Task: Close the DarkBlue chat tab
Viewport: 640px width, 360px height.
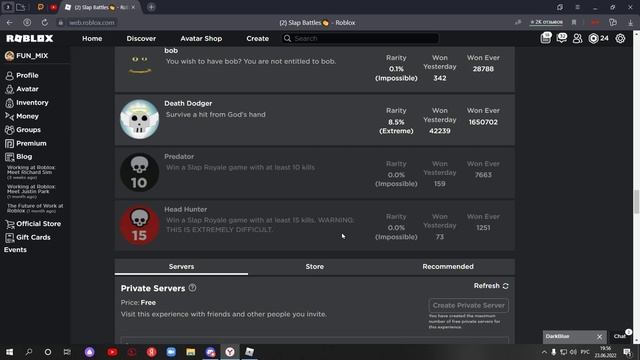Action: pyautogui.click(x=599, y=337)
